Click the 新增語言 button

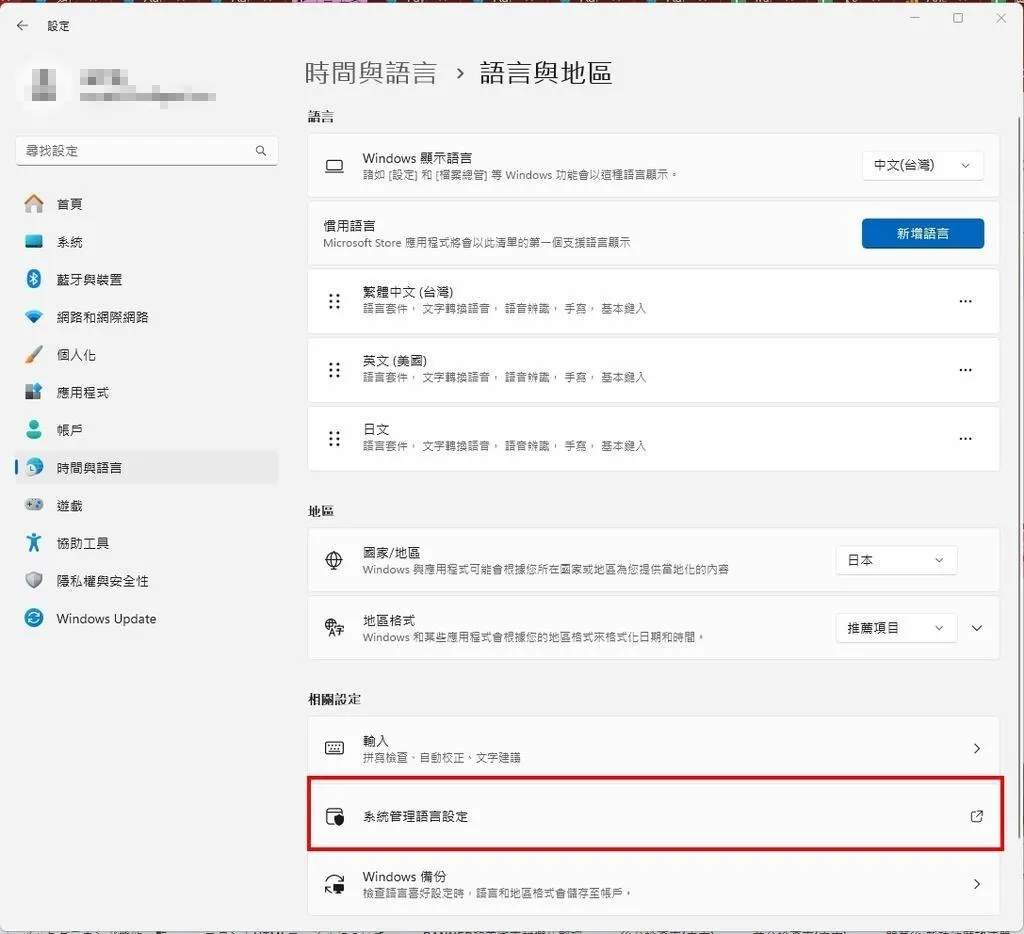pos(922,233)
